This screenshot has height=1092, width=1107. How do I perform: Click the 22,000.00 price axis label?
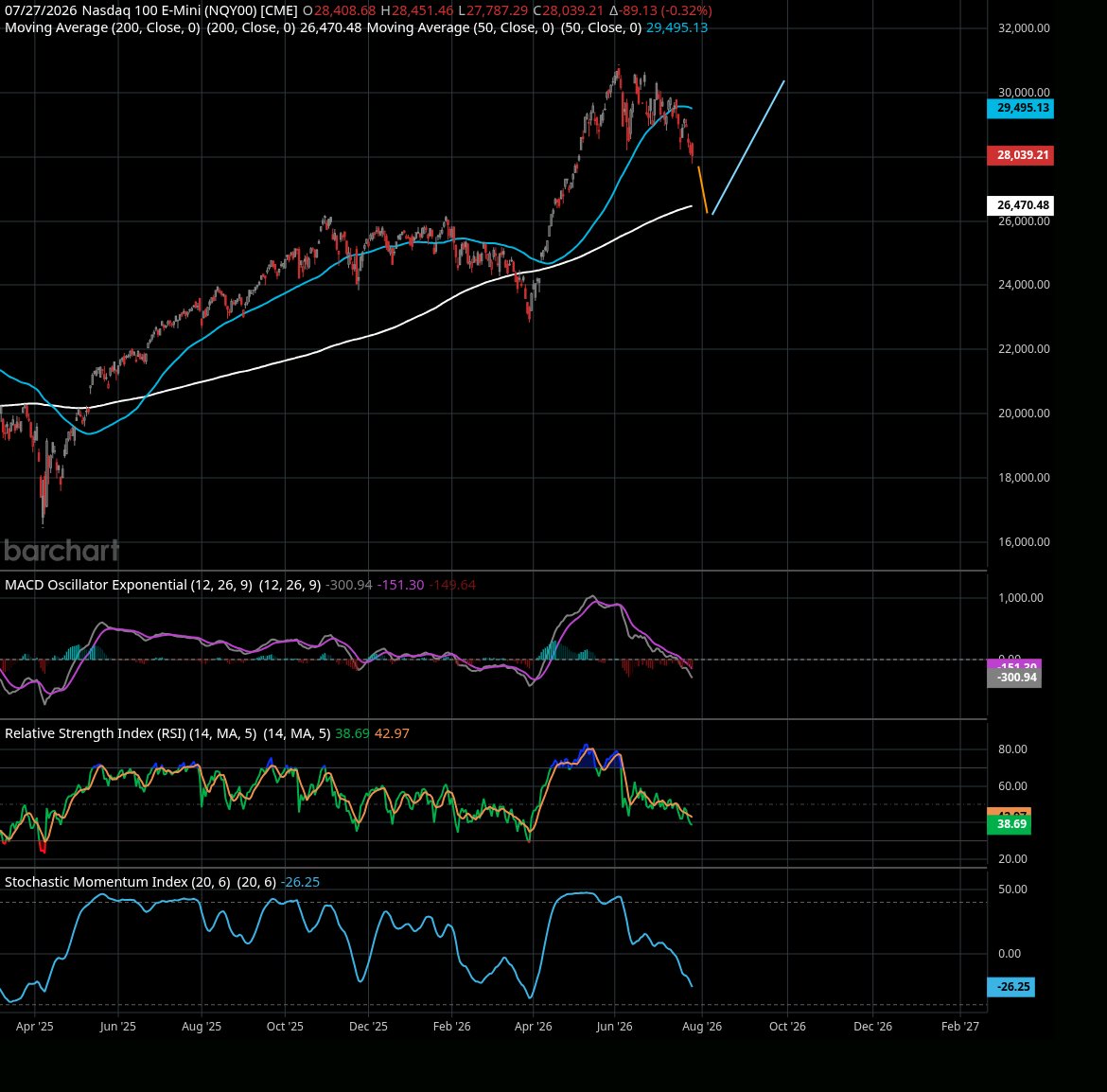pos(1024,349)
